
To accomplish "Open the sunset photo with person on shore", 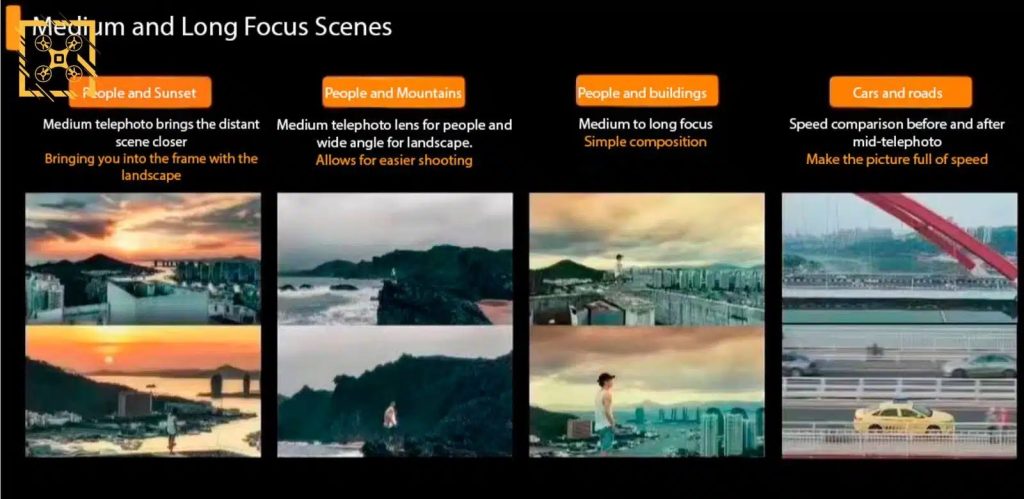I will (143, 391).
